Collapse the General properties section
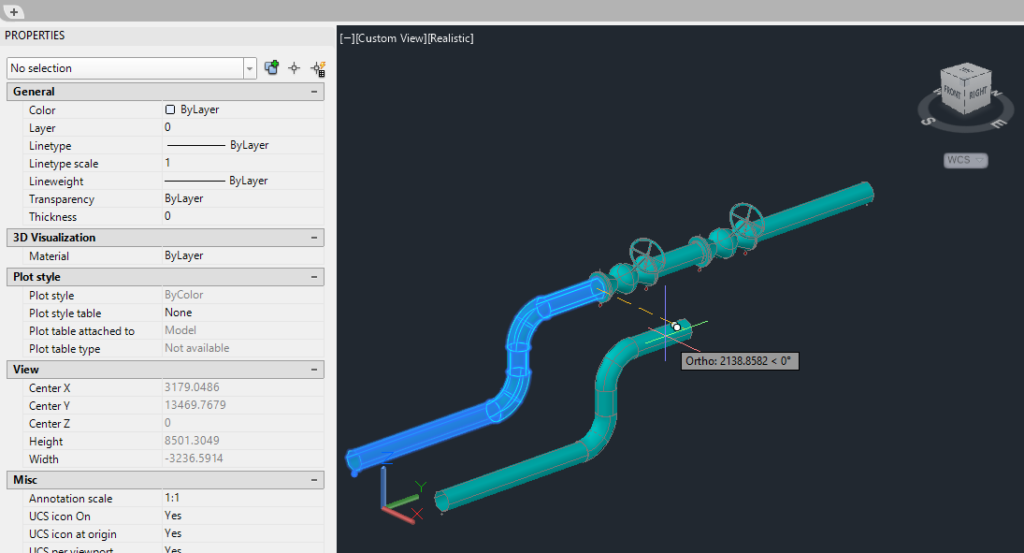 (314, 92)
